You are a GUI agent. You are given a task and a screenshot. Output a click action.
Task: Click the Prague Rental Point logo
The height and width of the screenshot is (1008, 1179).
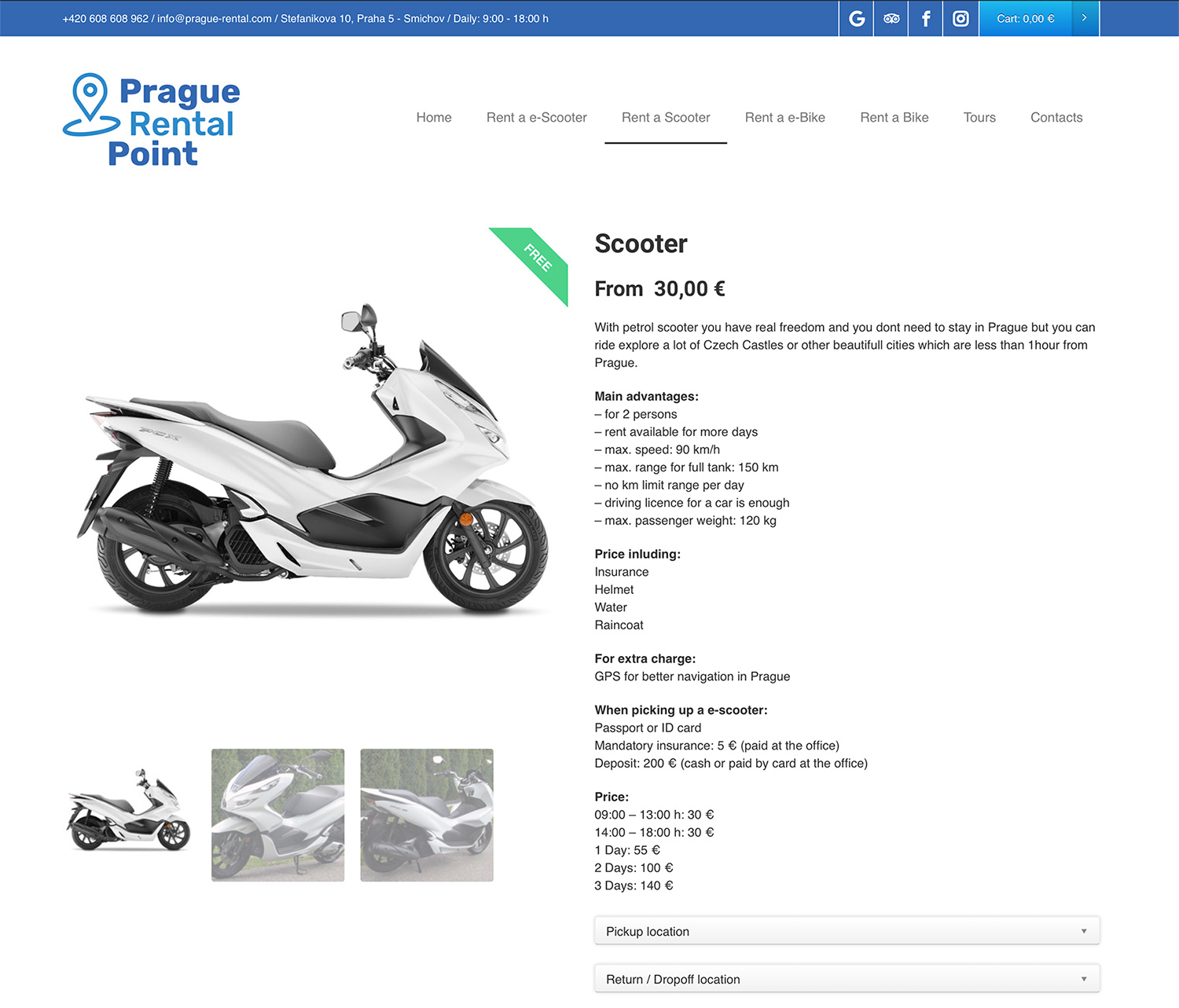[151, 120]
